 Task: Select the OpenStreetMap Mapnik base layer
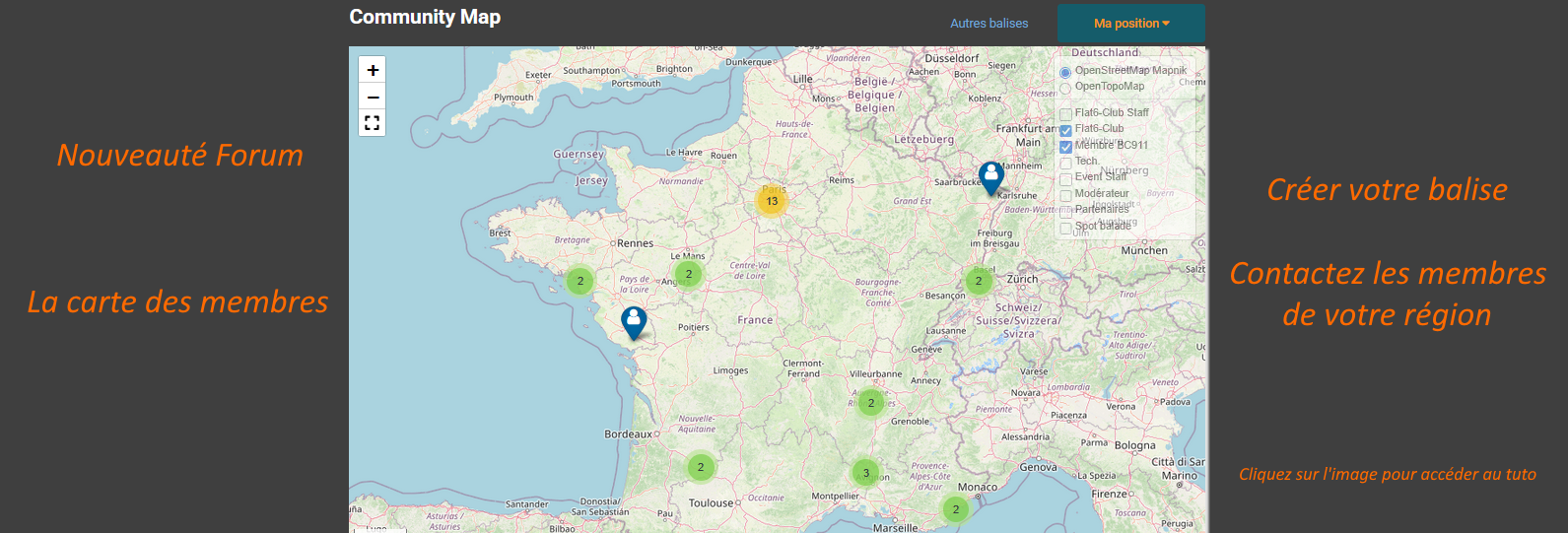pos(1065,73)
